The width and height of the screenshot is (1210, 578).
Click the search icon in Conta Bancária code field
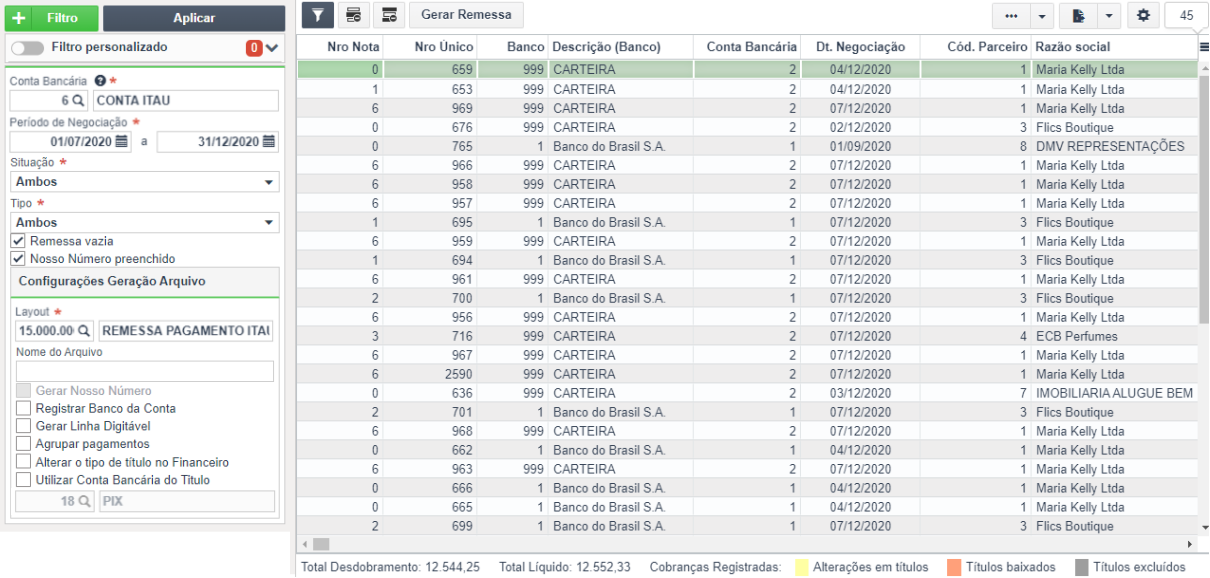(80, 101)
